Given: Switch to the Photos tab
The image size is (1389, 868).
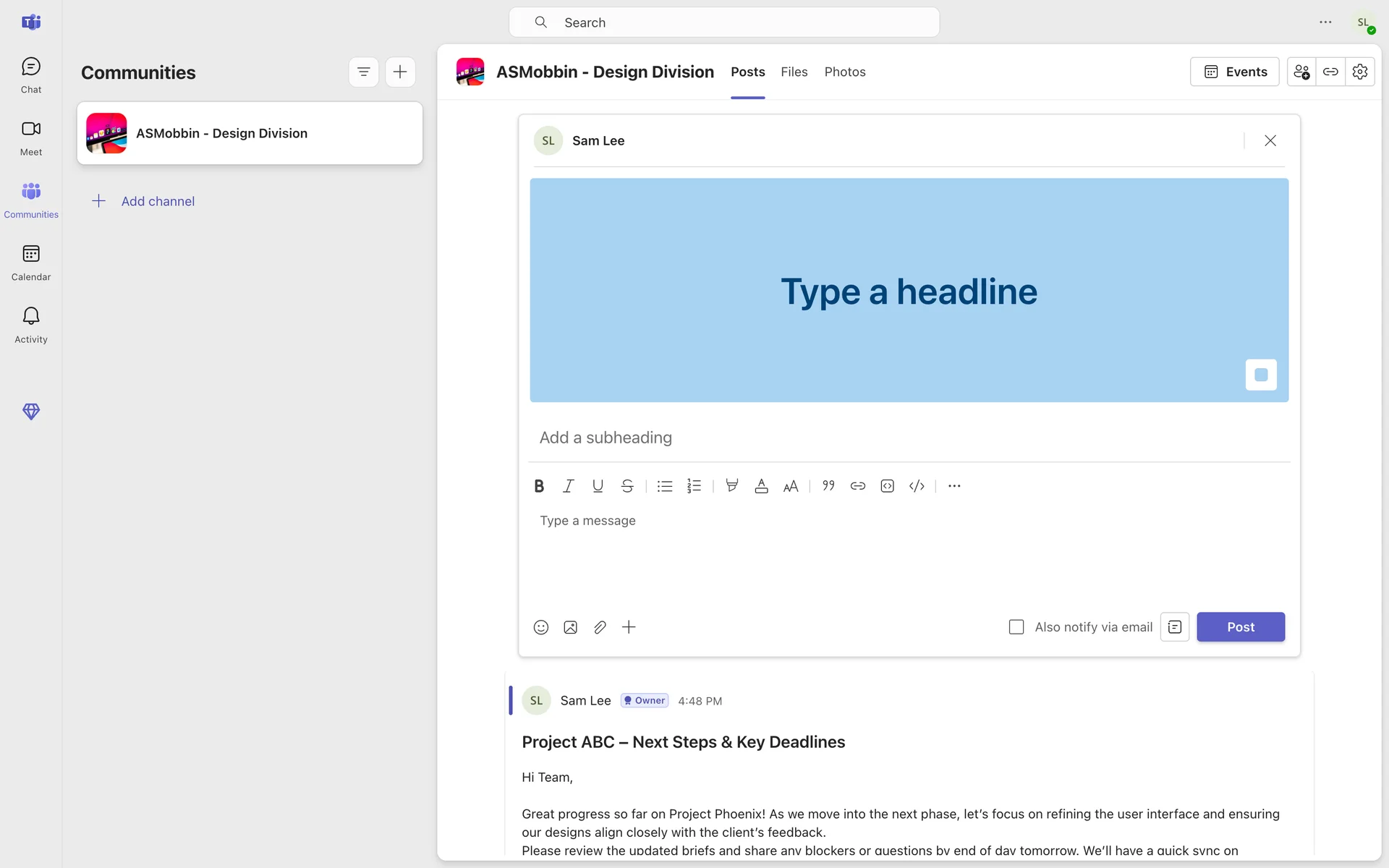Looking at the screenshot, I should [x=845, y=72].
